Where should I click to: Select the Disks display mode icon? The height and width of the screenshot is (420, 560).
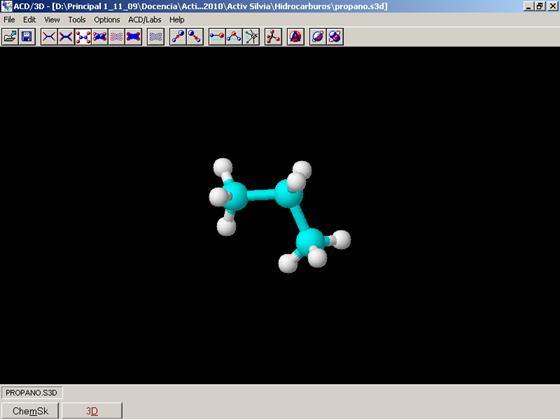coord(134,37)
